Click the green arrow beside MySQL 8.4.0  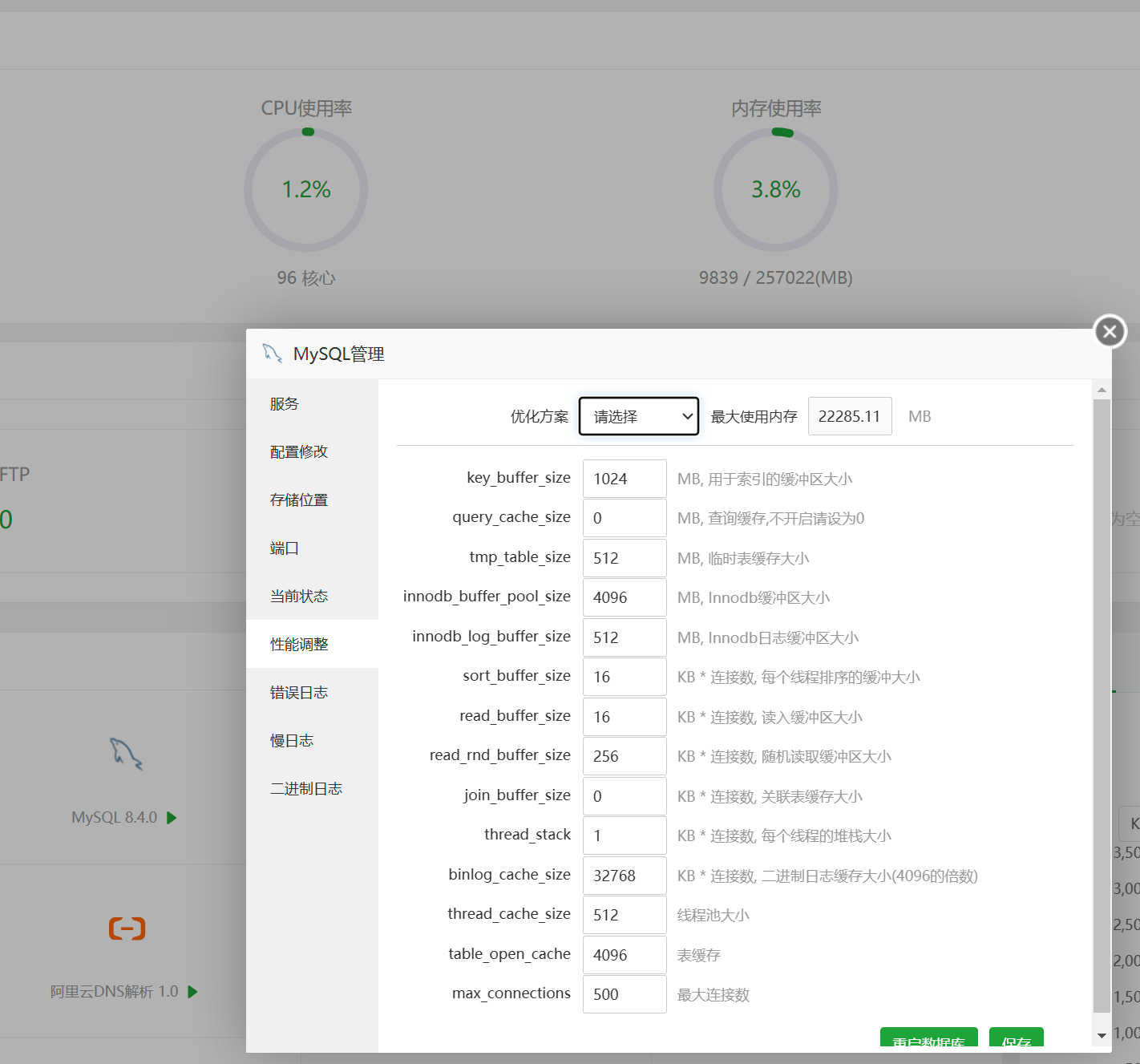[172, 818]
